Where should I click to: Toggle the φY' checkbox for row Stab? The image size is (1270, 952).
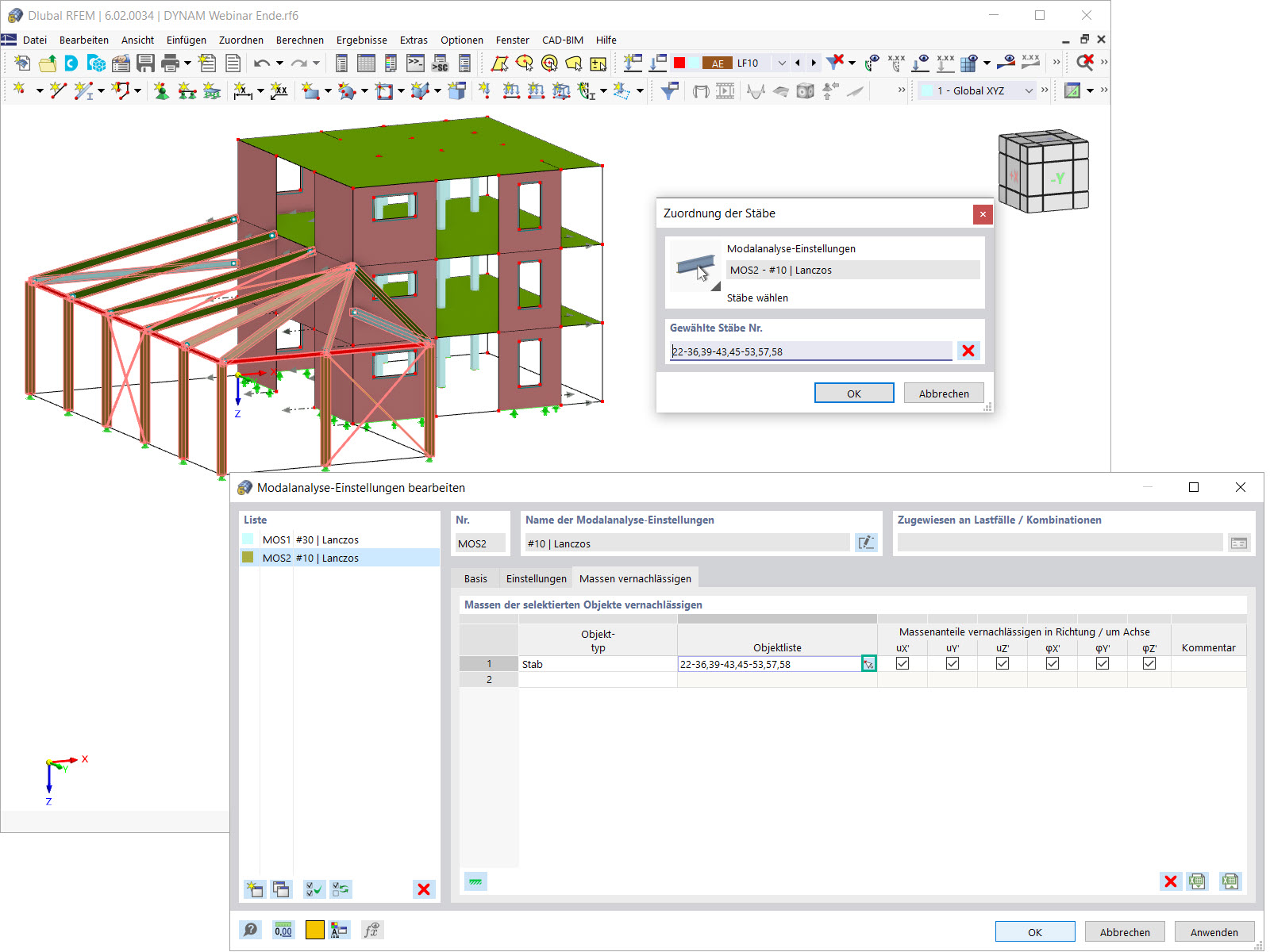1103,663
